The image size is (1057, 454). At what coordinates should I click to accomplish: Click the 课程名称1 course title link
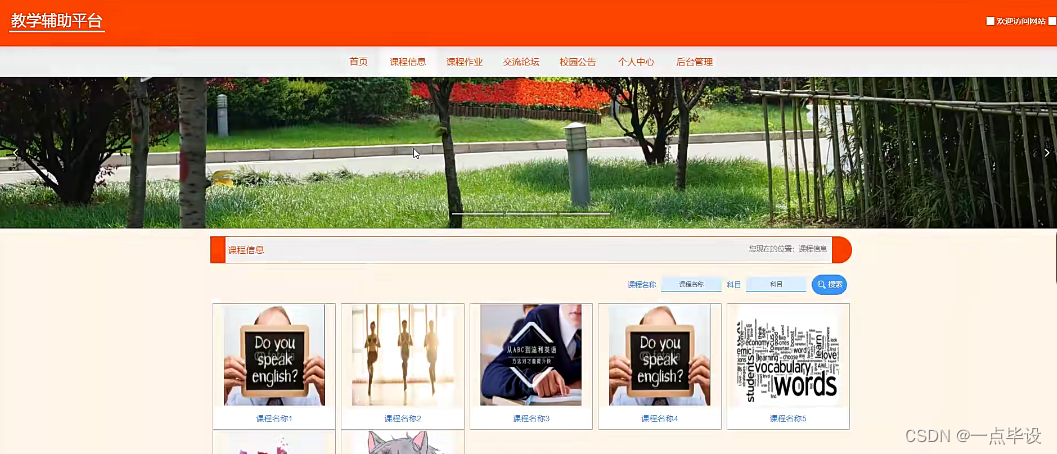click(x=274, y=419)
